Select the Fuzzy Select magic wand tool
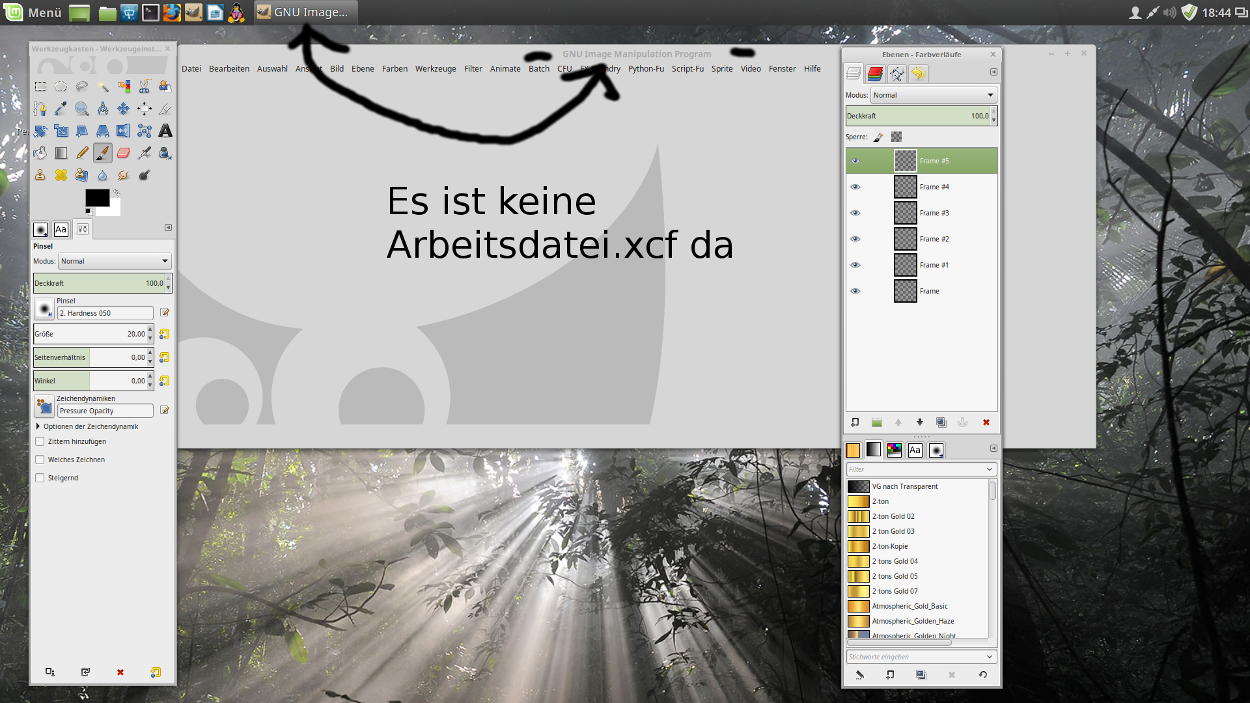Viewport: 1250px width, 703px height. click(x=103, y=87)
